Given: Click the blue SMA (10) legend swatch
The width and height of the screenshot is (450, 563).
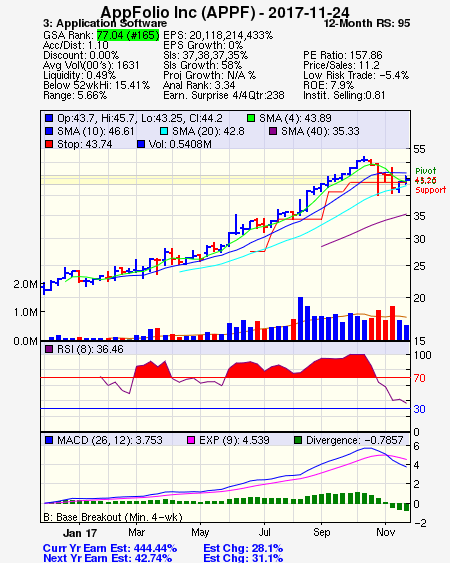Looking at the screenshot, I should (x=49, y=131).
